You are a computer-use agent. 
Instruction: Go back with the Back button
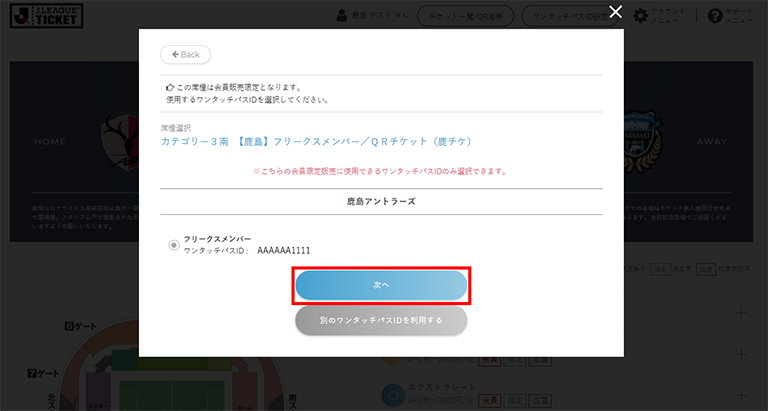pyautogui.click(x=186, y=54)
